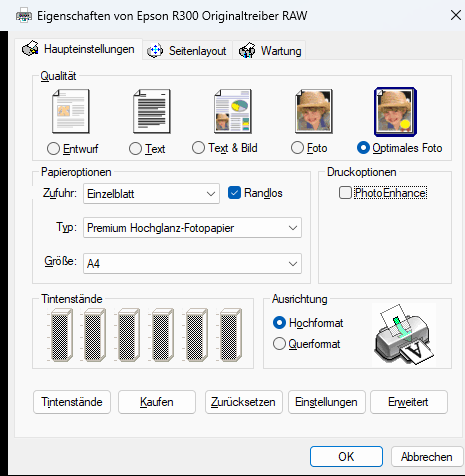This screenshot has width=465, height=476.
Task: Pick the Text & Bild quality icon
Action: coord(233,111)
